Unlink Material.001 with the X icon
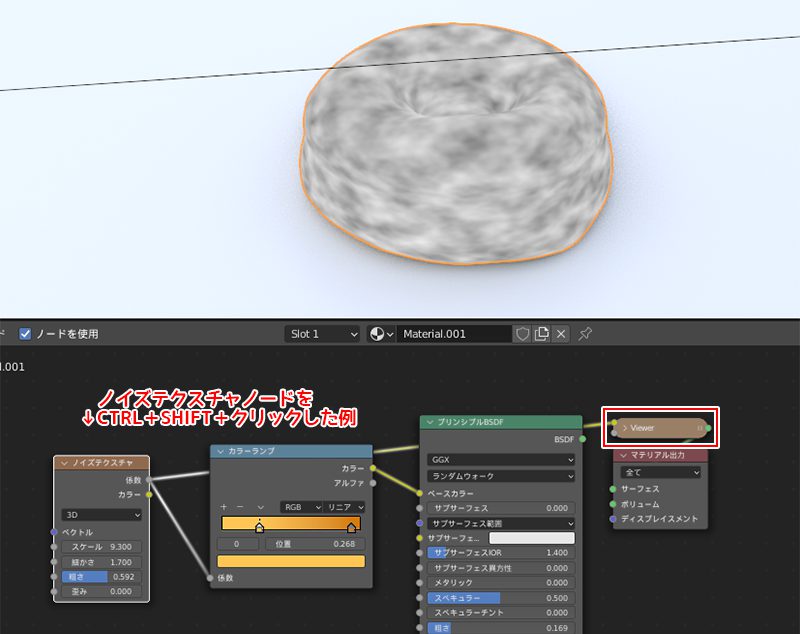 click(x=561, y=334)
